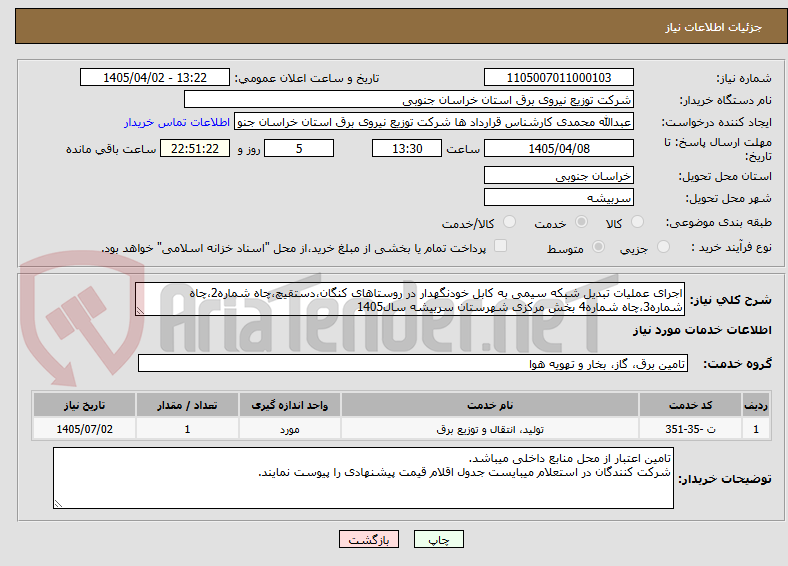Click the نام دستگاه خریدار label
This screenshot has height=566, width=788.
(726, 101)
